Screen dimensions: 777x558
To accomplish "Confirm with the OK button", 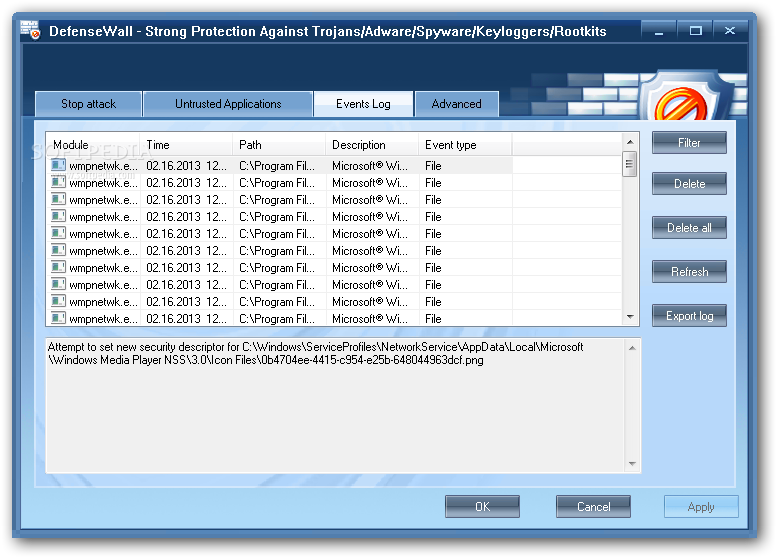I will pyautogui.click(x=482, y=506).
